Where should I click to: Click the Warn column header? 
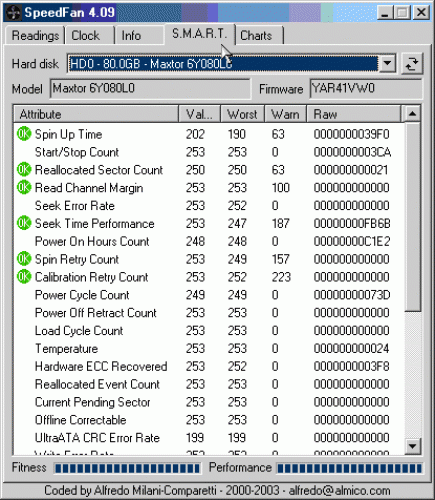(285, 114)
